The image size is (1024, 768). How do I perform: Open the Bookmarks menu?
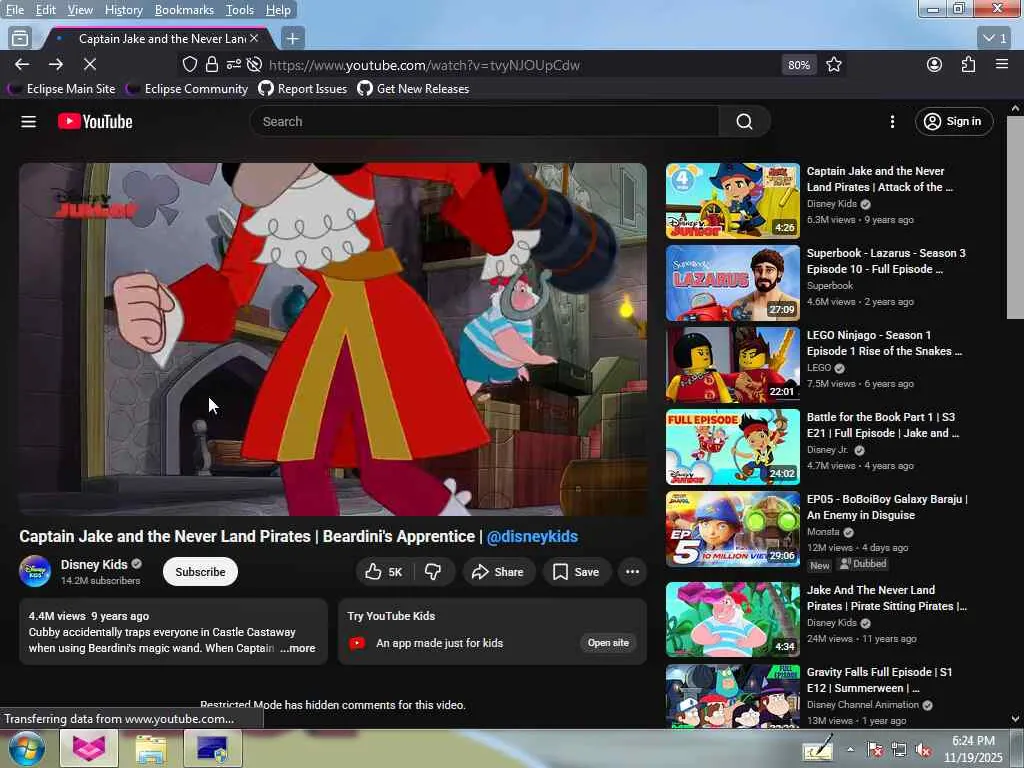pos(184,10)
